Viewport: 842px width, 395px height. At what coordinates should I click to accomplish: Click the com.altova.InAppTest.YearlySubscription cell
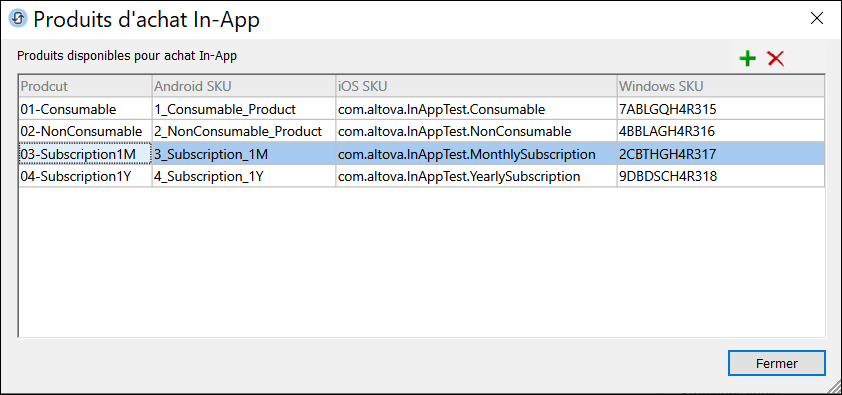coord(476,177)
